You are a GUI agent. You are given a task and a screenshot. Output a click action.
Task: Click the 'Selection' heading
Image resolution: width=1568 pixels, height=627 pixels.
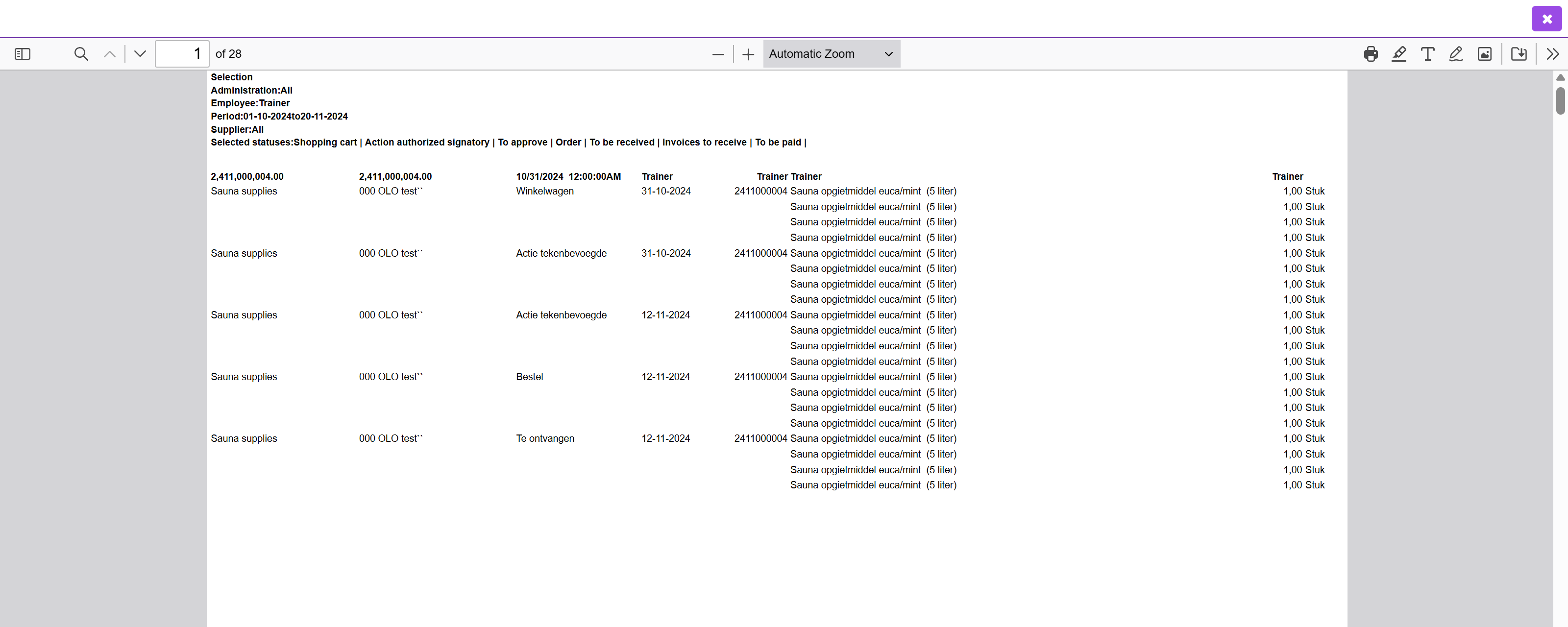click(231, 77)
